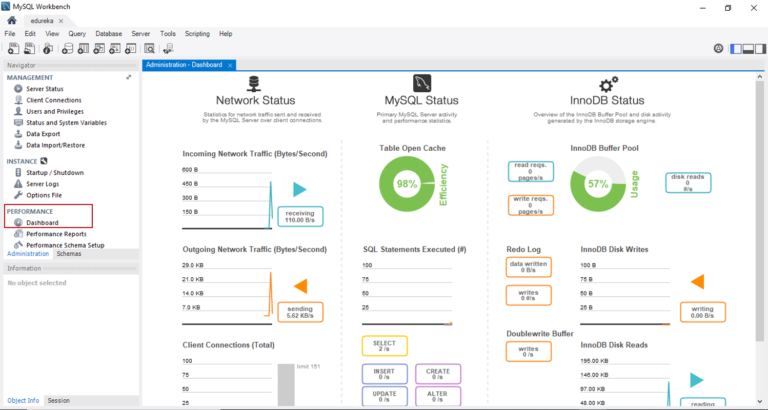Click the instance icon beside INSTANCE header
The width and height of the screenshot is (768, 410).
click(46, 160)
